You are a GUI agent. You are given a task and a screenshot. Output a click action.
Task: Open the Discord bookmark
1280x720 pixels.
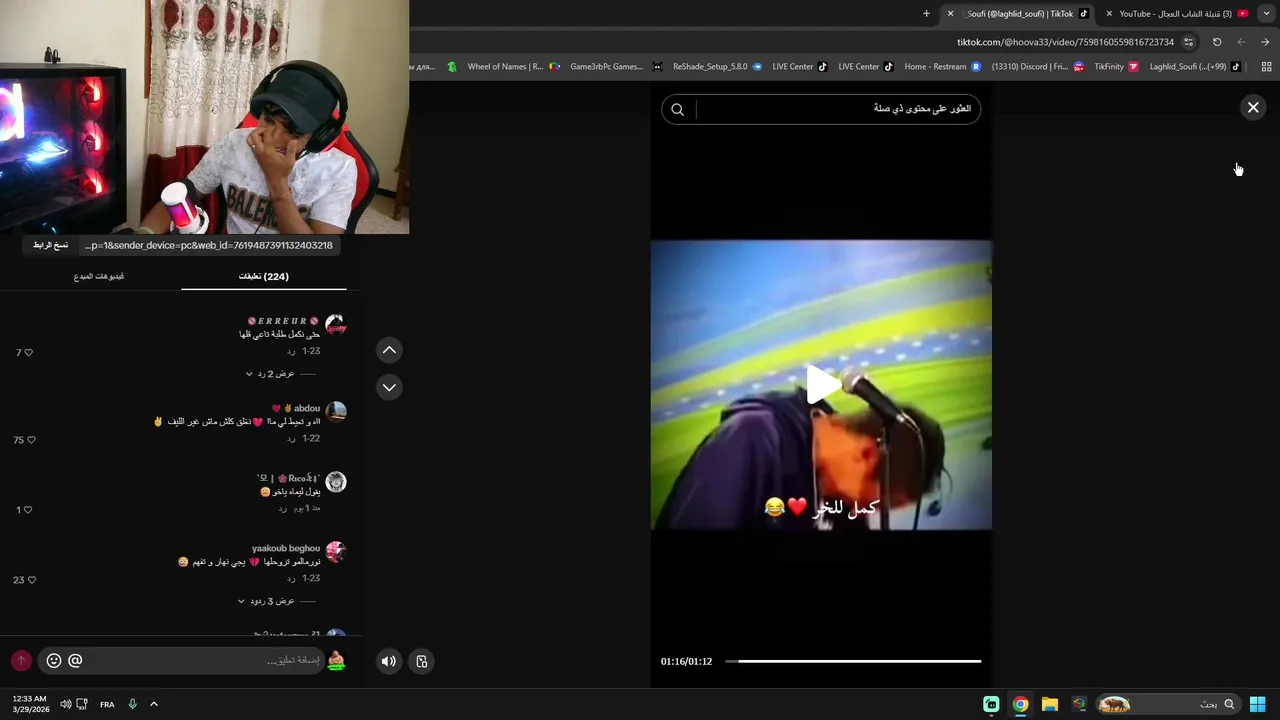click(1037, 67)
